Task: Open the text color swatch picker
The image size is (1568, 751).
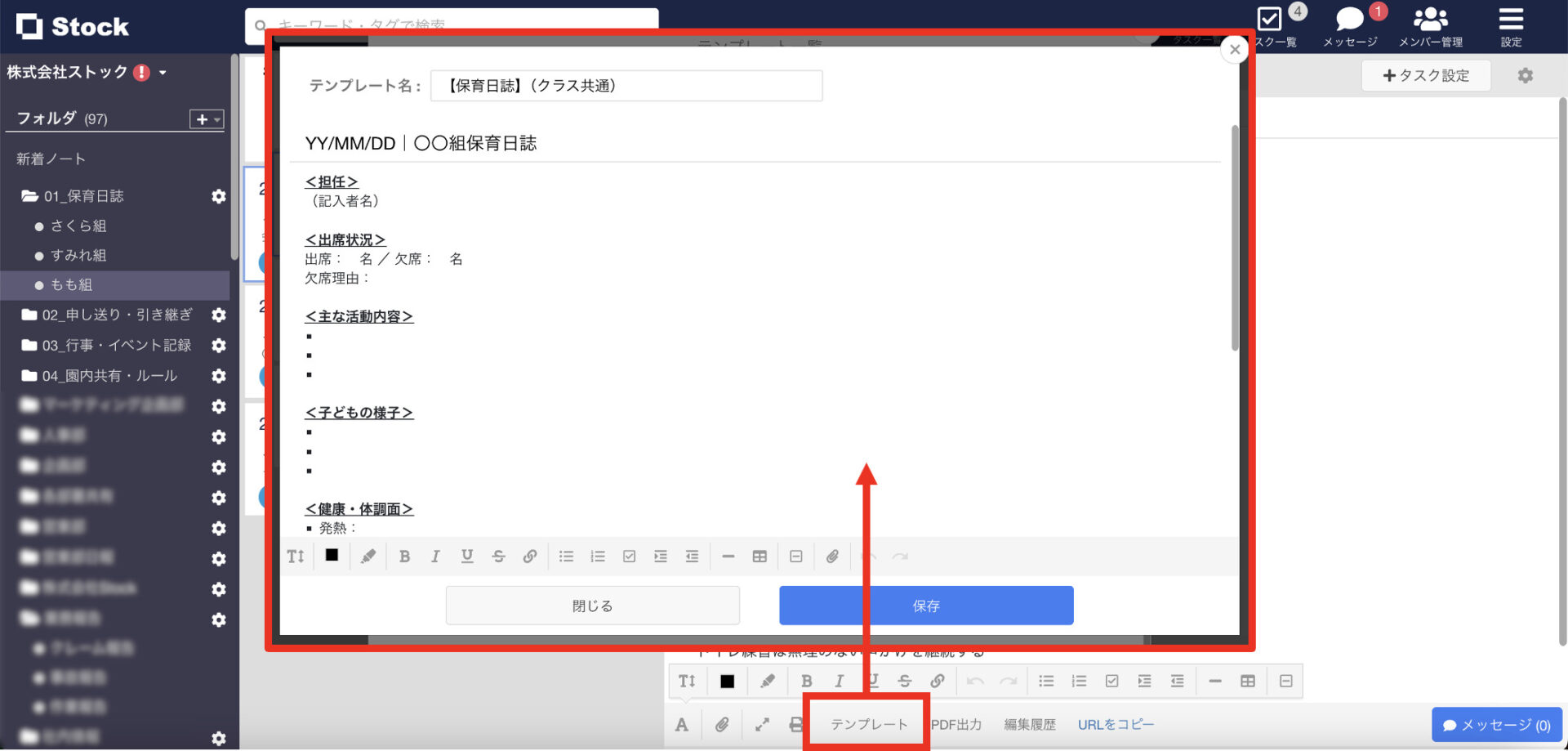Action: tap(331, 557)
